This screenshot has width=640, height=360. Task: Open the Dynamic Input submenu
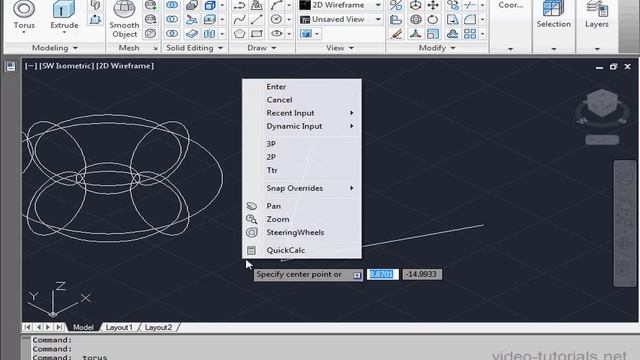click(x=302, y=127)
